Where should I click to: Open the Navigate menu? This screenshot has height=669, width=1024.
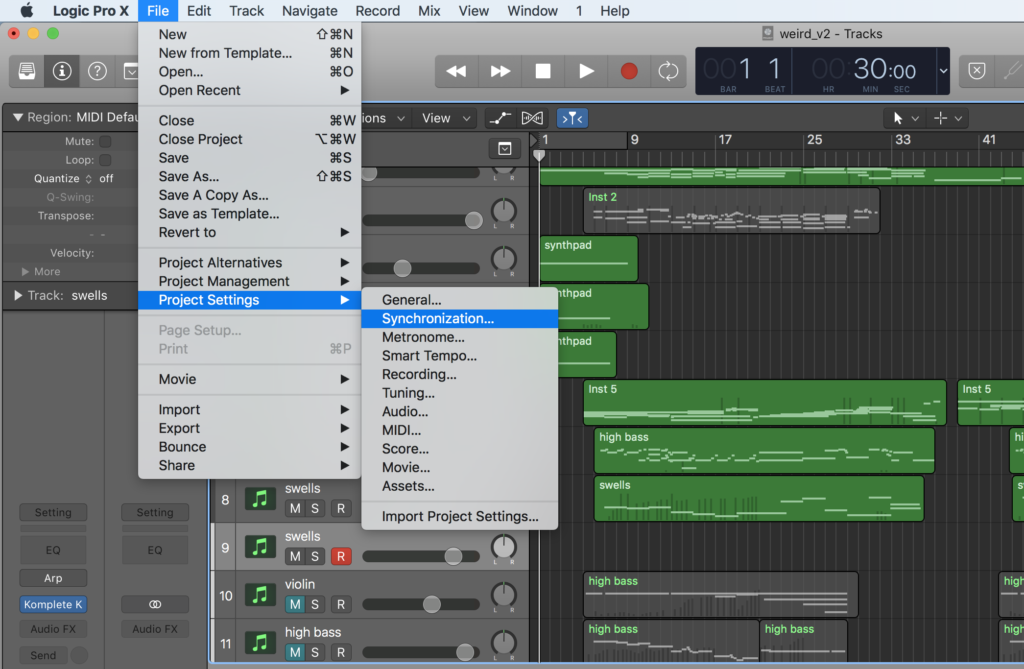point(310,11)
